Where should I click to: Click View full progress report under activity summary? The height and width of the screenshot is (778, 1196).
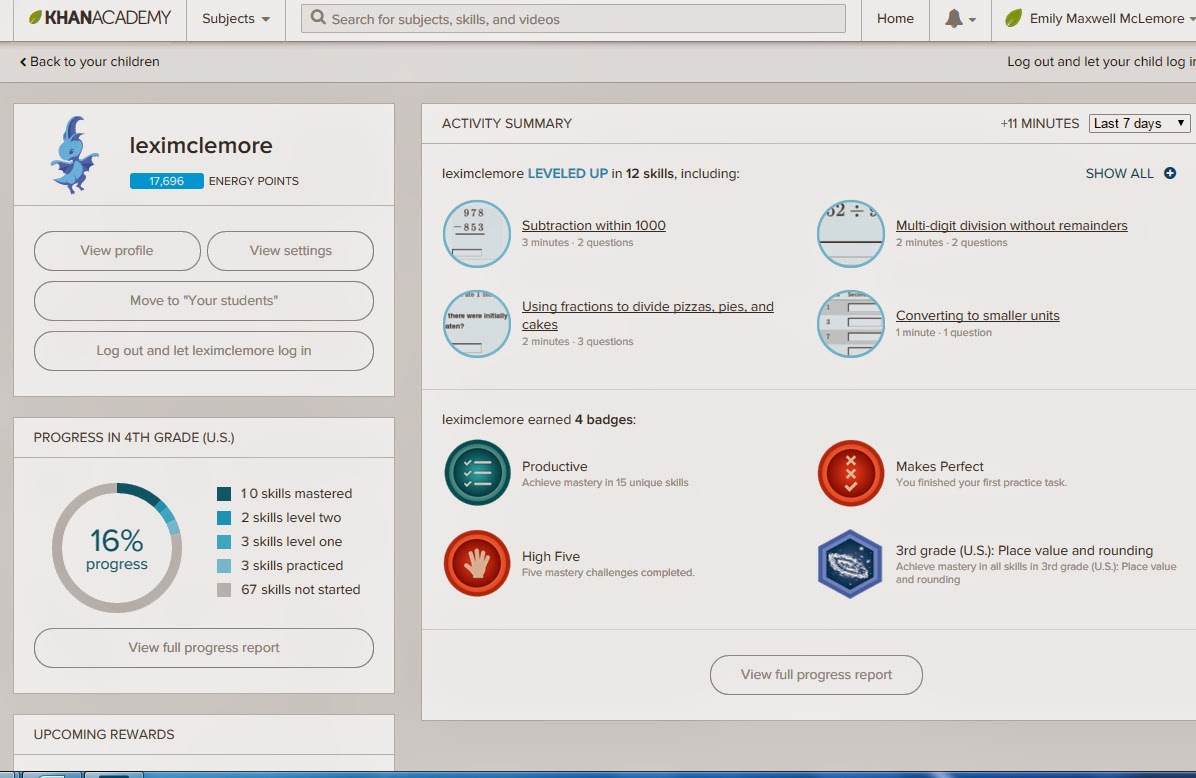[816, 675]
